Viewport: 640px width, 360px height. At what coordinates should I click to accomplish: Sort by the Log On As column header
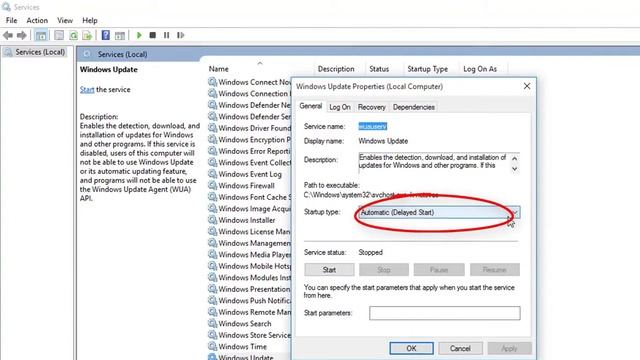coord(480,69)
